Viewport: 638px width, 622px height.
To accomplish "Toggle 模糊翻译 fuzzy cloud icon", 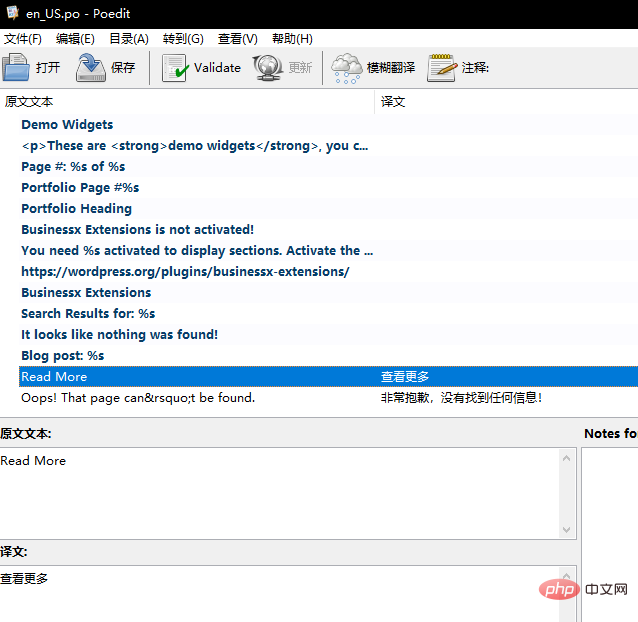I will pyautogui.click(x=346, y=68).
